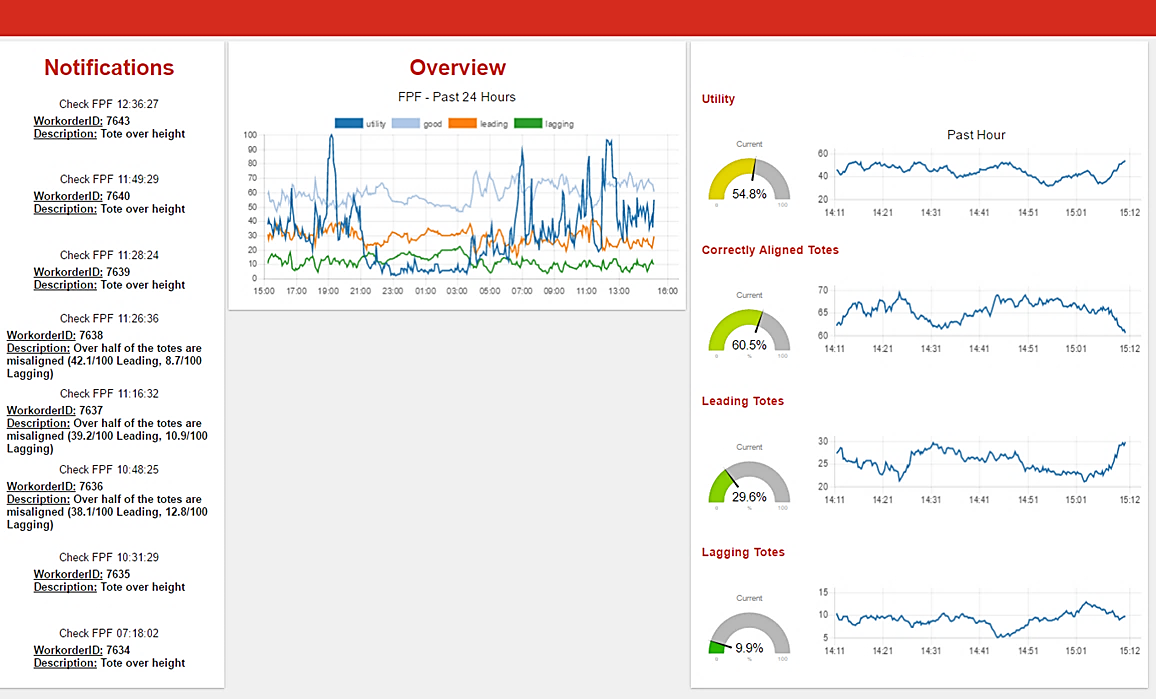
Task: Toggle the good series legend item
Action: pos(417,124)
